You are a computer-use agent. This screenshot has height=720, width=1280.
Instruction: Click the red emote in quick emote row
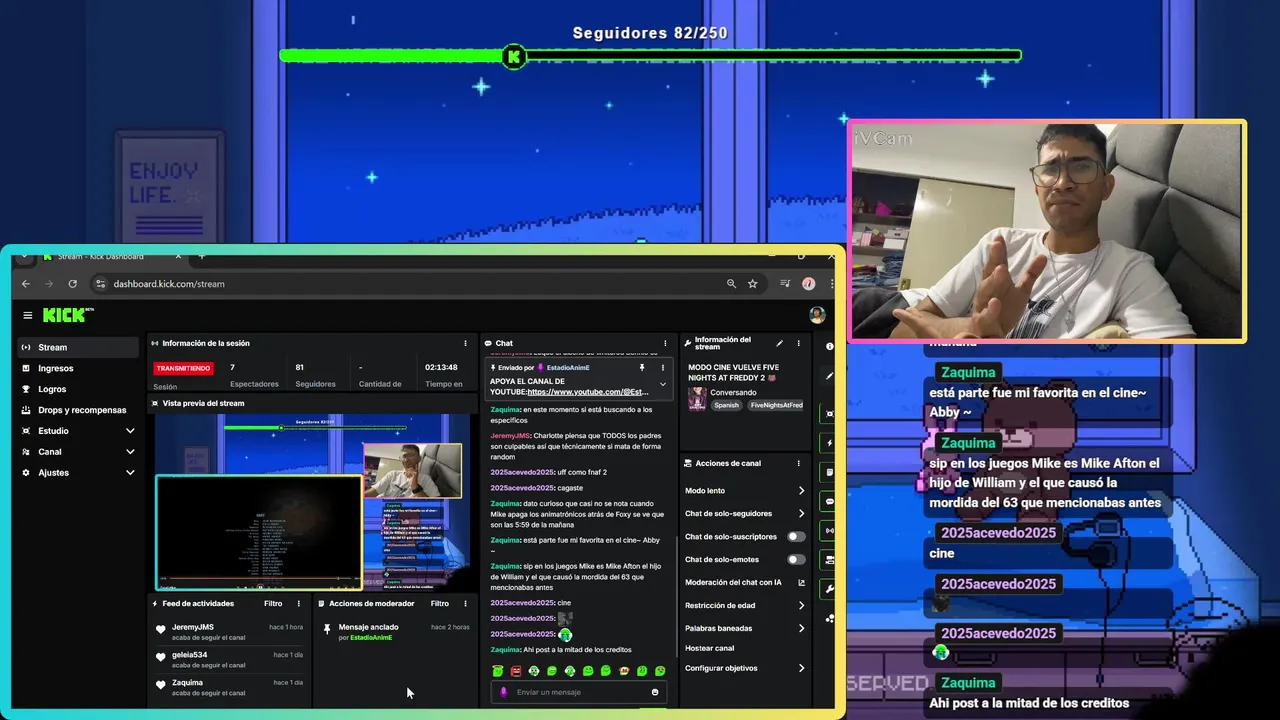(516, 671)
